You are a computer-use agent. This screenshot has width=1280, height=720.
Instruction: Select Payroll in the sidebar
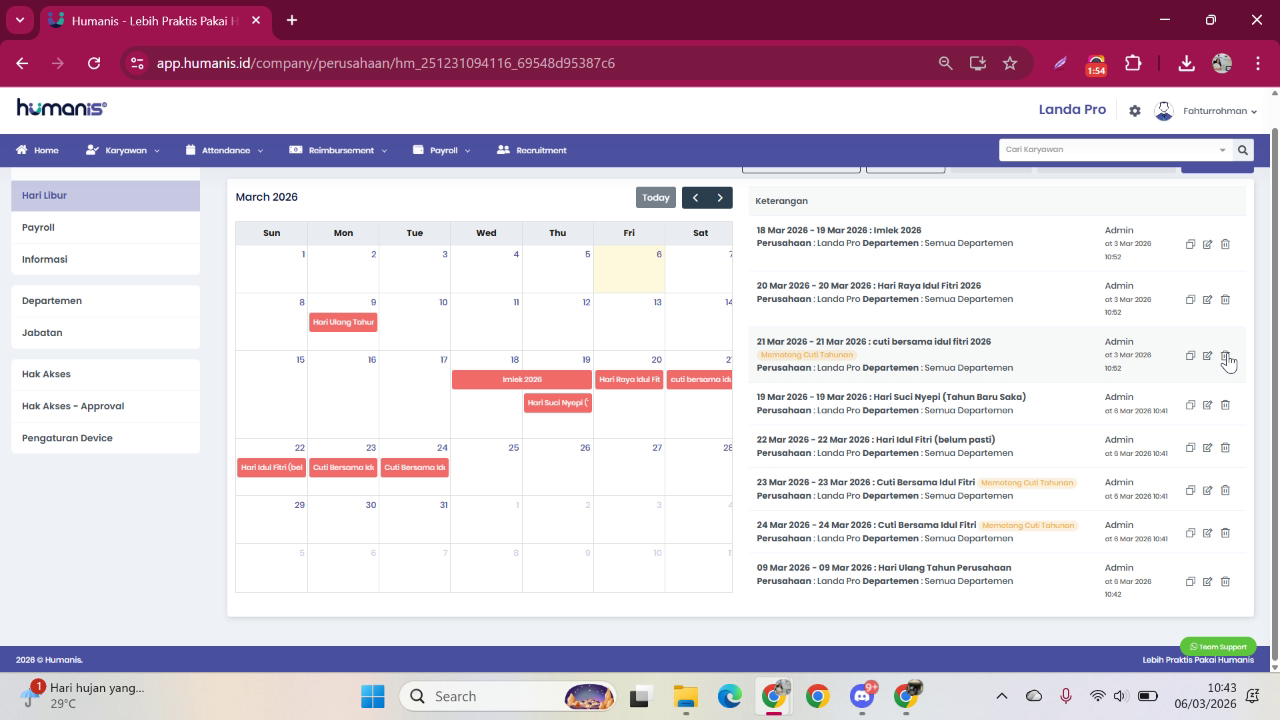(x=105, y=227)
